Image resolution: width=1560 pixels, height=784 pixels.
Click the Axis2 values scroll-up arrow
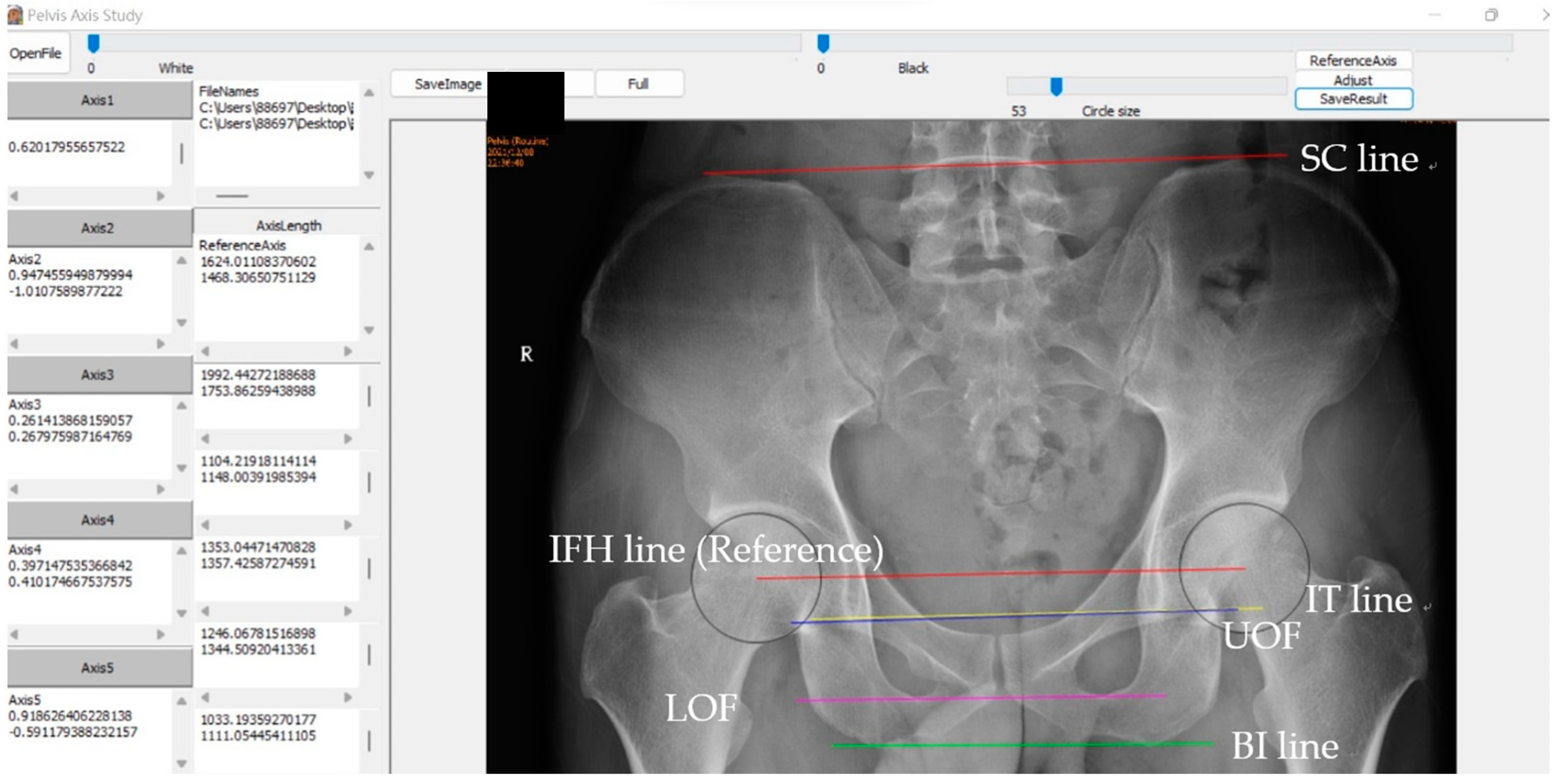[x=181, y=261]
